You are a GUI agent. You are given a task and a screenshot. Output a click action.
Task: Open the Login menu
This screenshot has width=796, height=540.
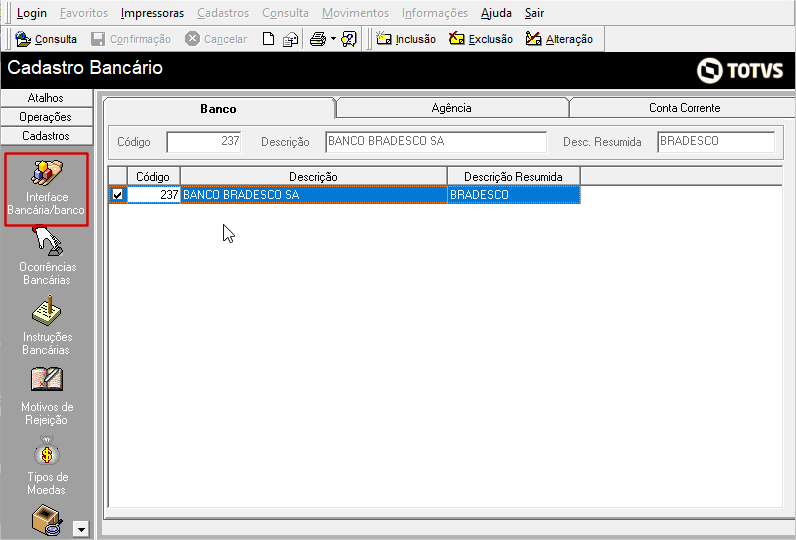[x=31, y=13]
